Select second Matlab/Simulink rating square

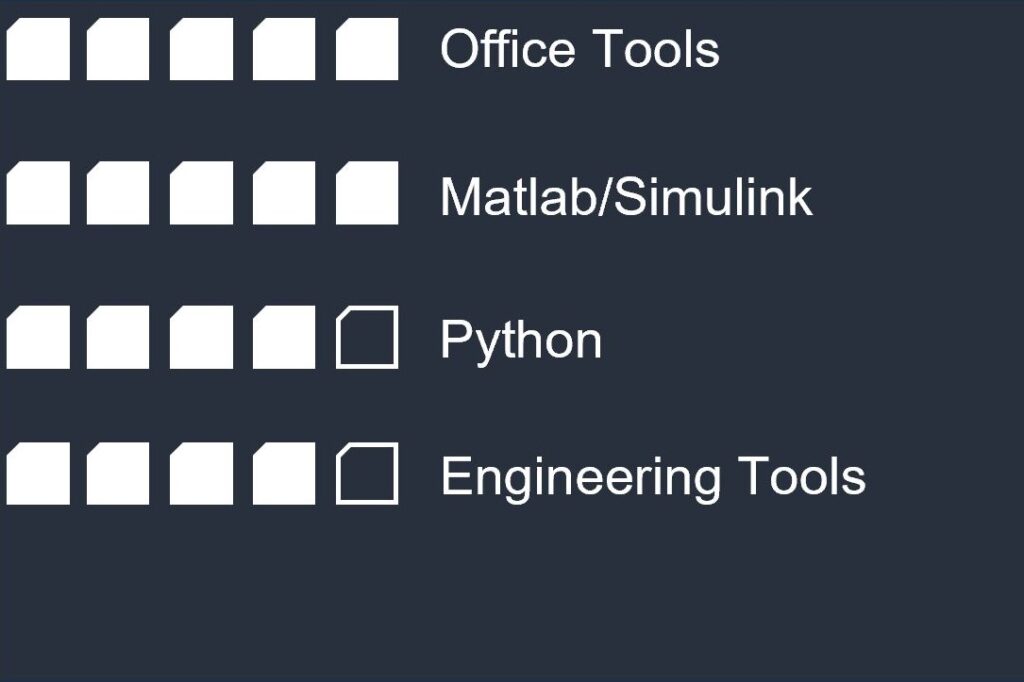pyautogui.click(x=118, y=193)
